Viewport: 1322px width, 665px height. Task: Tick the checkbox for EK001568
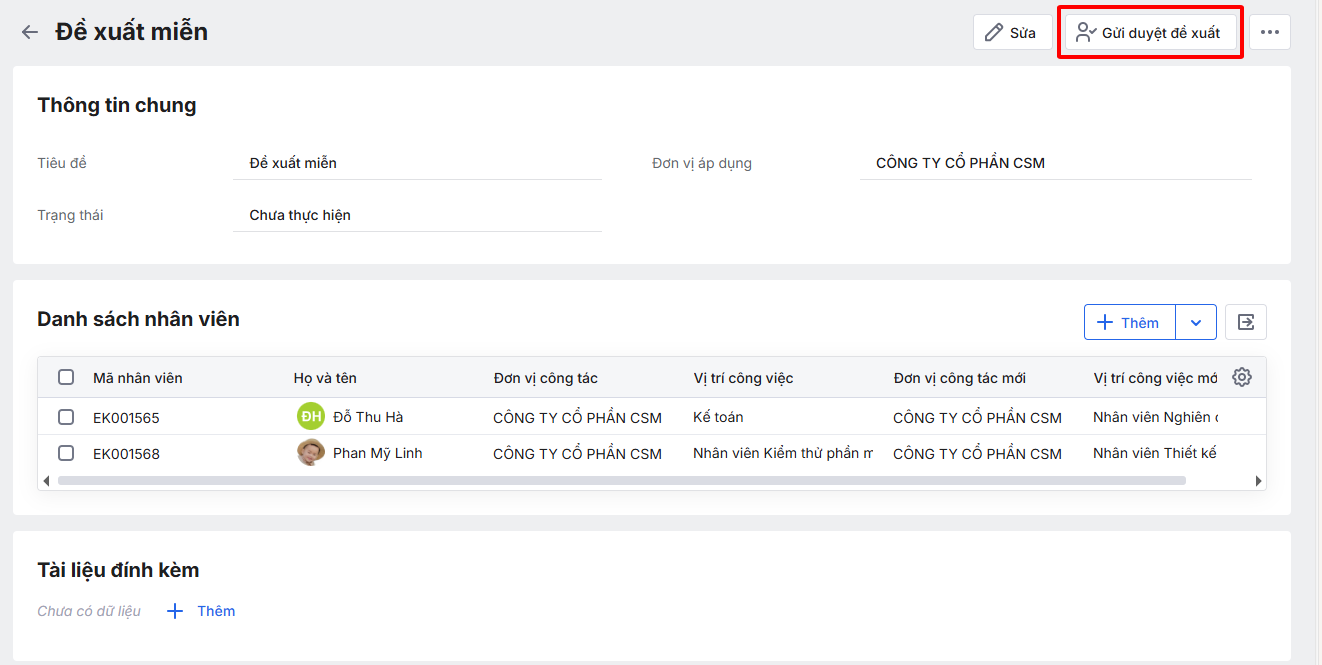[x=66, y=453]
